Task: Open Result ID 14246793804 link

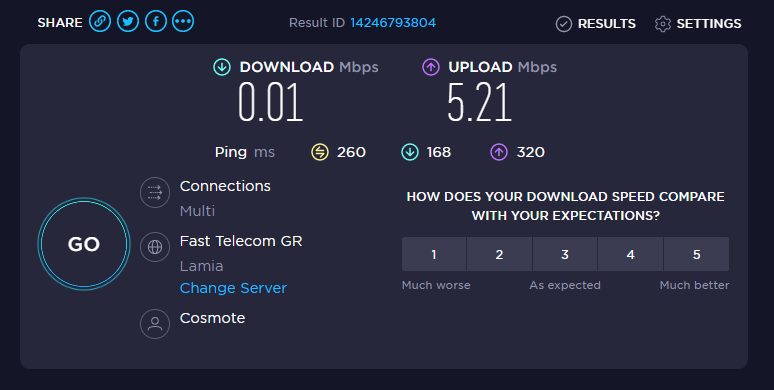Action: [393, 23]
